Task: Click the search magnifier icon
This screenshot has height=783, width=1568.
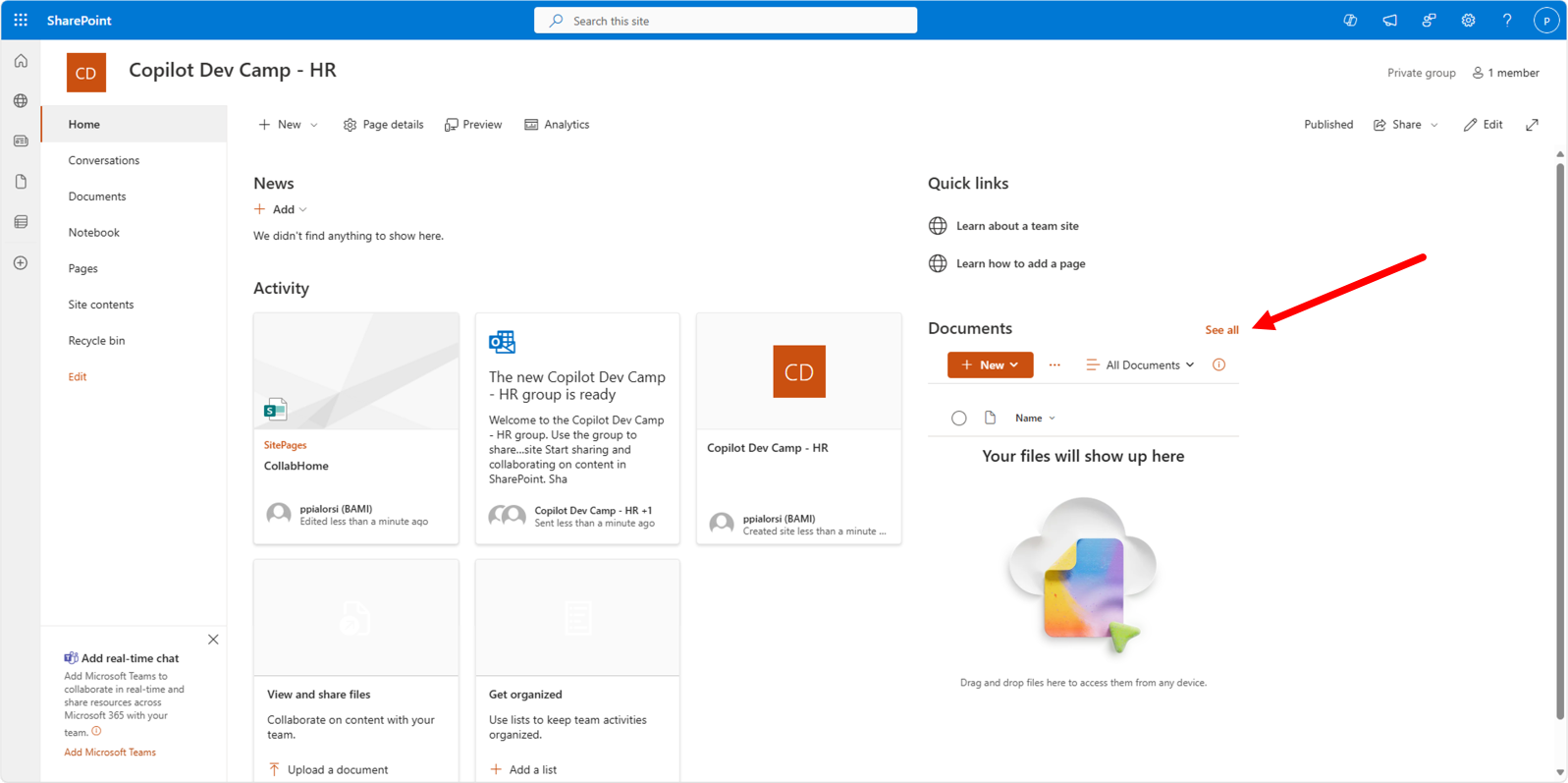Action: [557, 21]
